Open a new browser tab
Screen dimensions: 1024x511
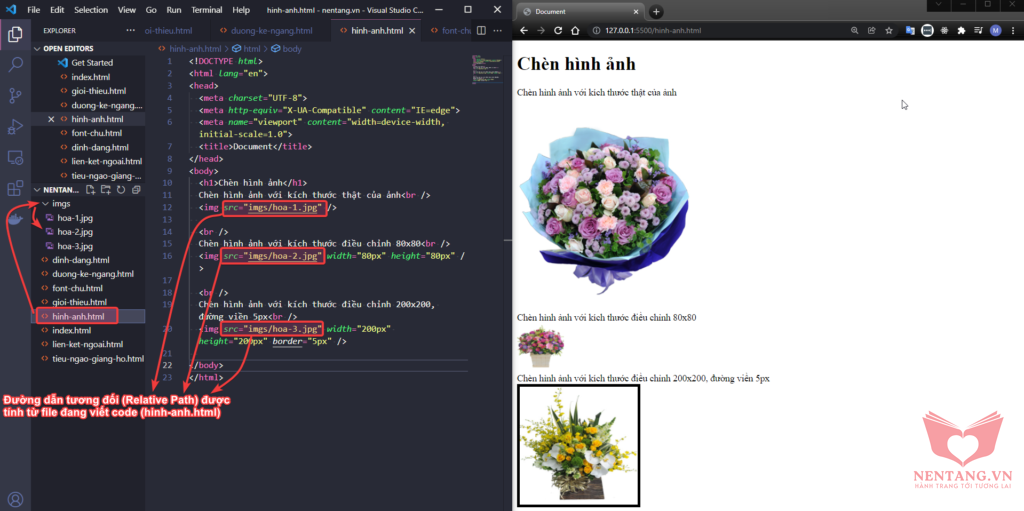point(656,11)
